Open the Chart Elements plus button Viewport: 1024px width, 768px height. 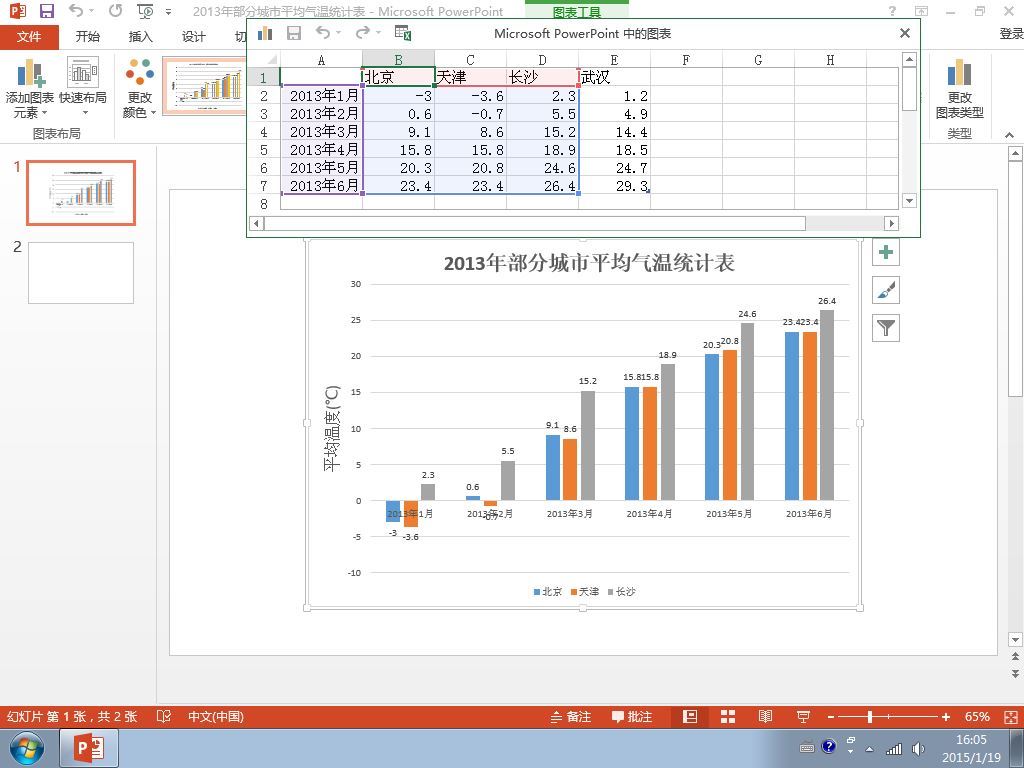point(886,252)
